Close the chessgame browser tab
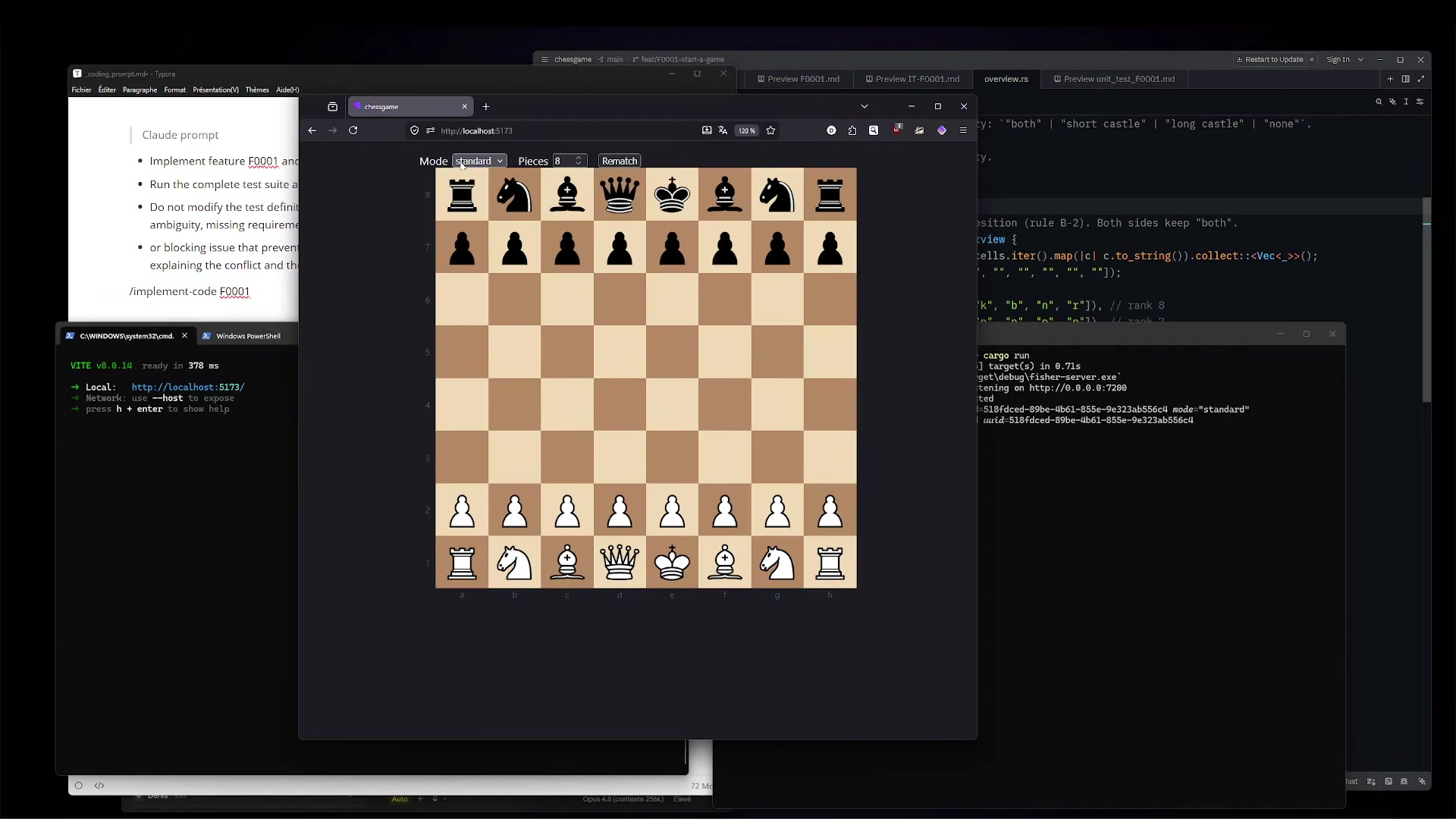Image resolution: width=1456 pixels, height=819 pixels. (465, 107)
